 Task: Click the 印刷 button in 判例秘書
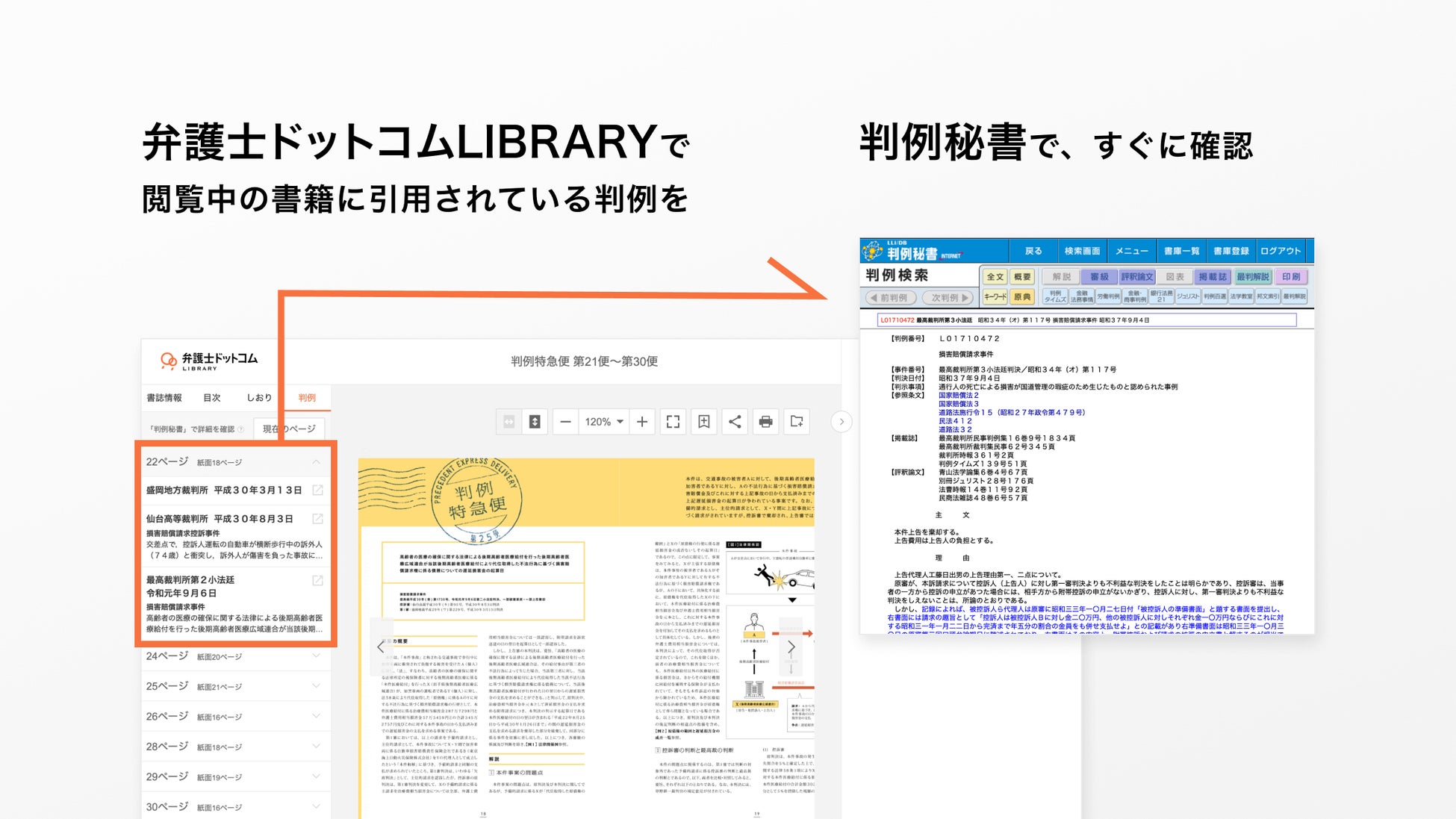tap(1291, 277)
